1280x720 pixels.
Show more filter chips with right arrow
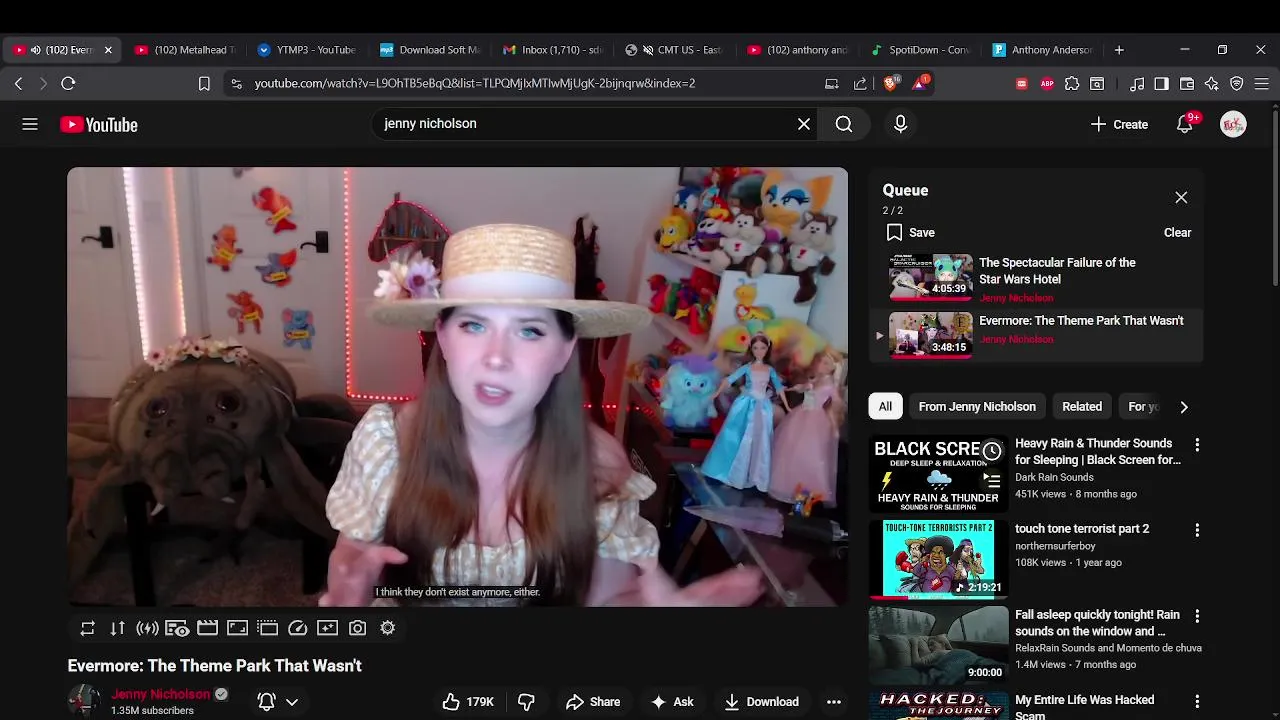click(x=1184, y=406)
